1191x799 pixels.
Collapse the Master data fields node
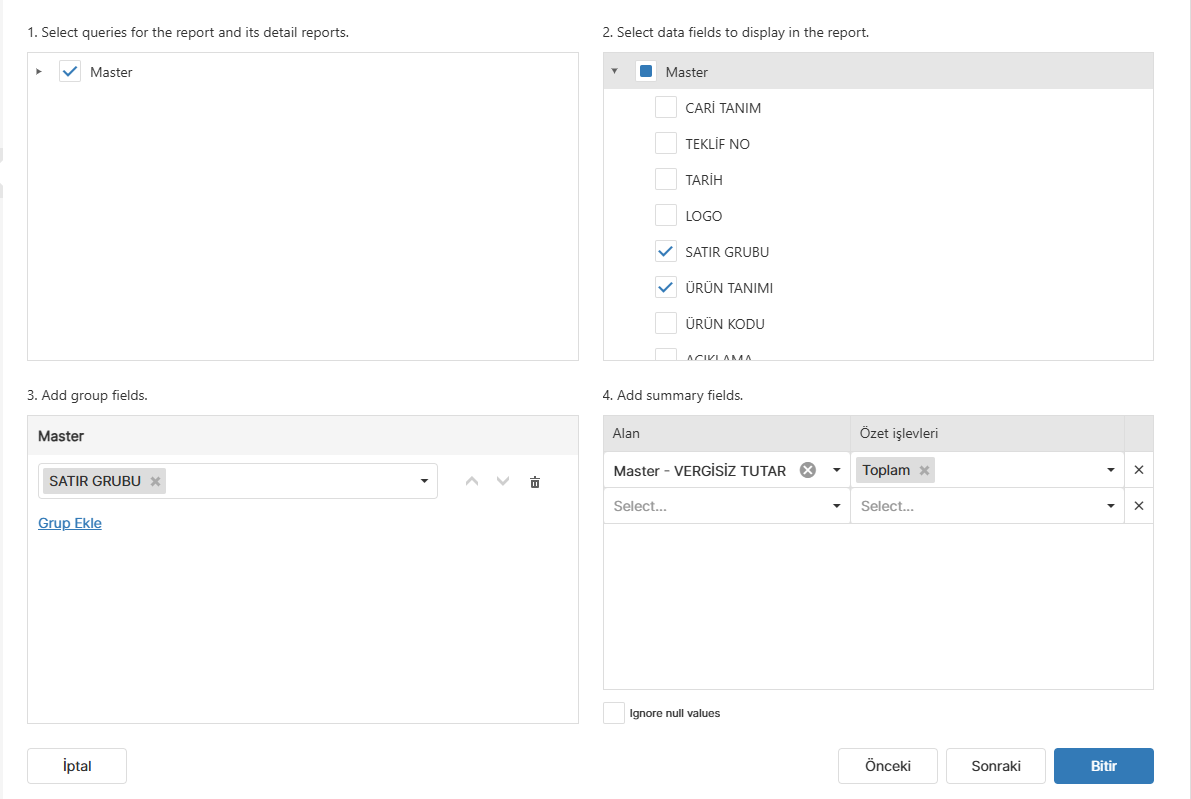click(x=614, y=71)
